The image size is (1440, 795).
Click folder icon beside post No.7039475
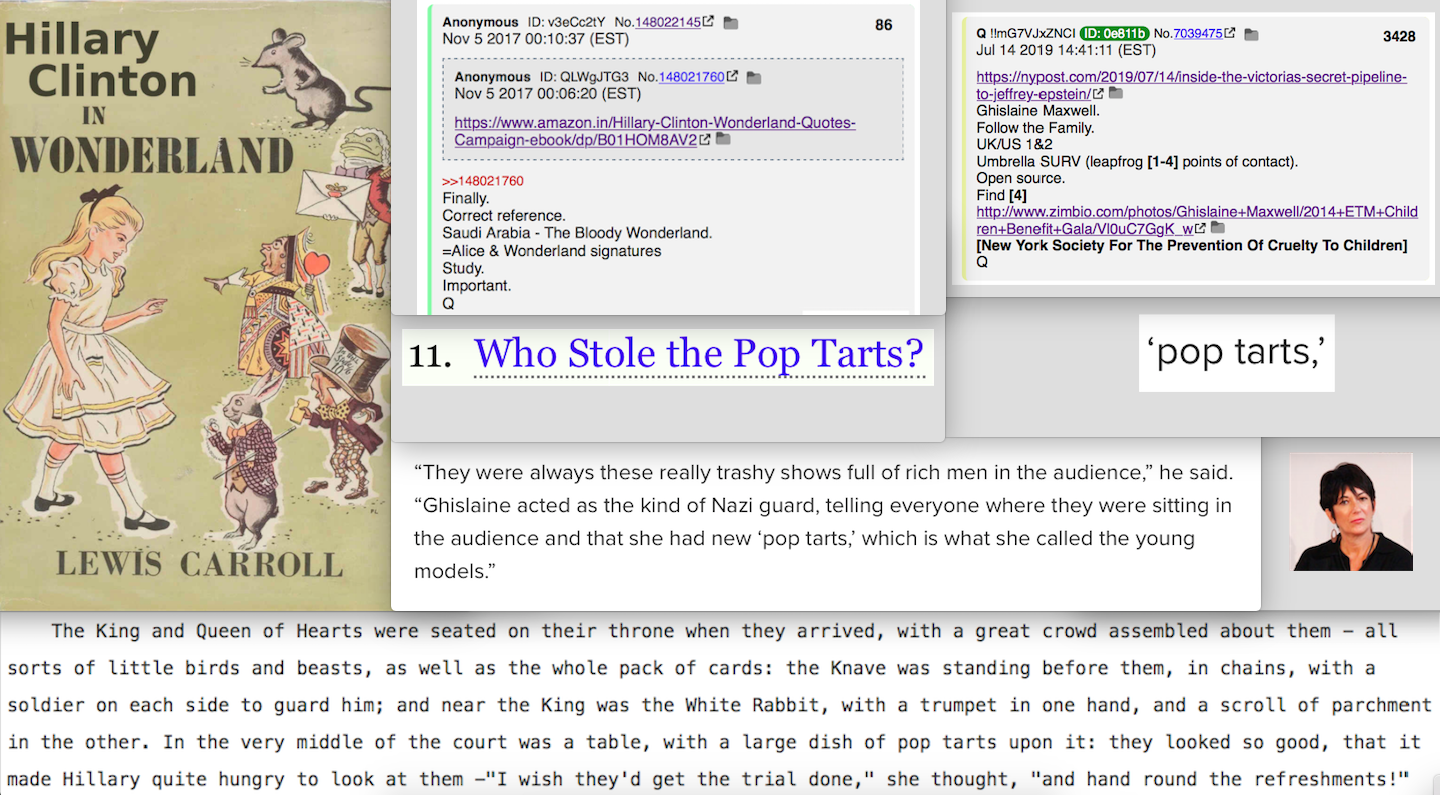click(x=1251, y=34)
